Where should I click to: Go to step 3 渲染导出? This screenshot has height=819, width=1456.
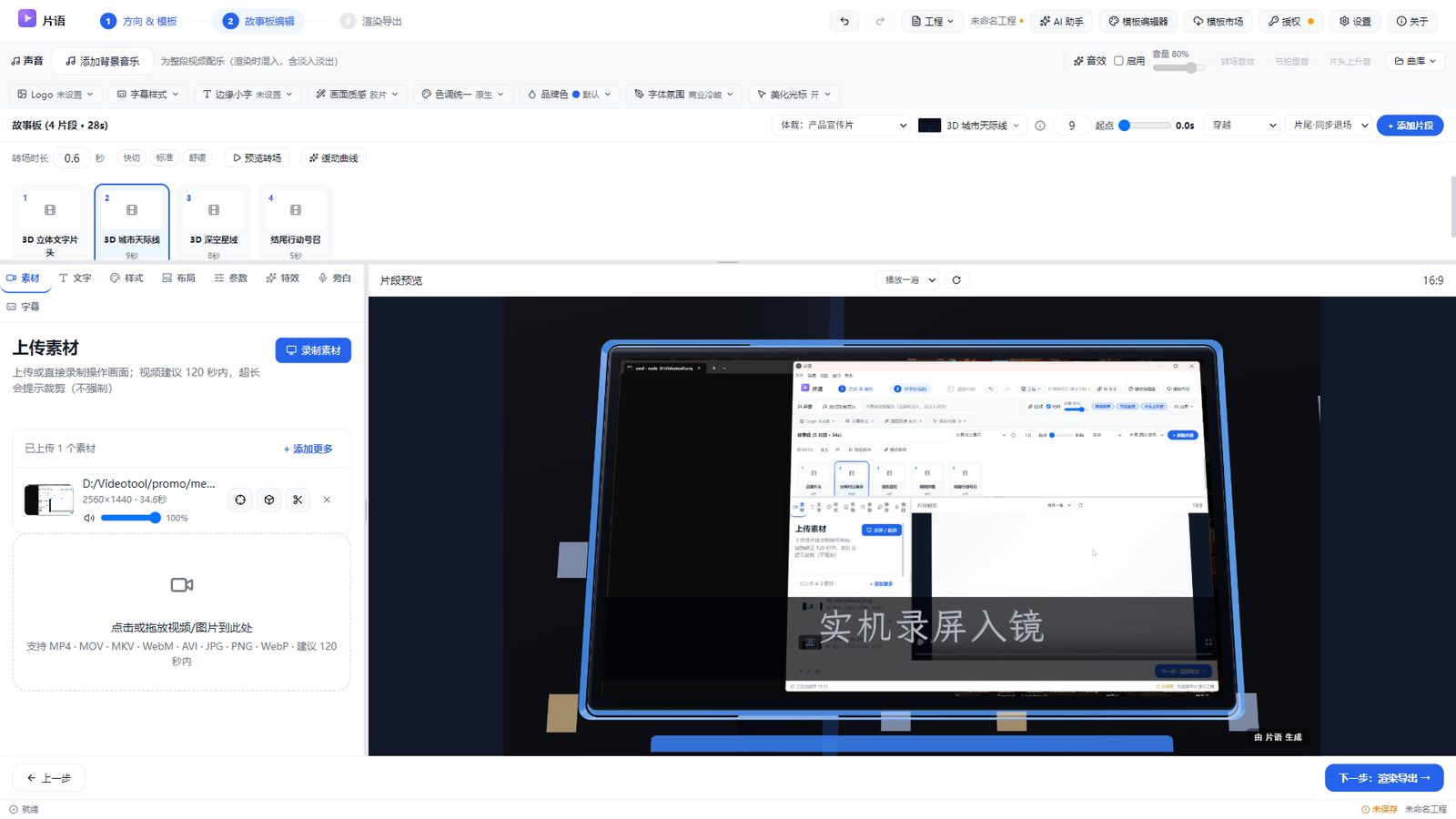(371, 21)
